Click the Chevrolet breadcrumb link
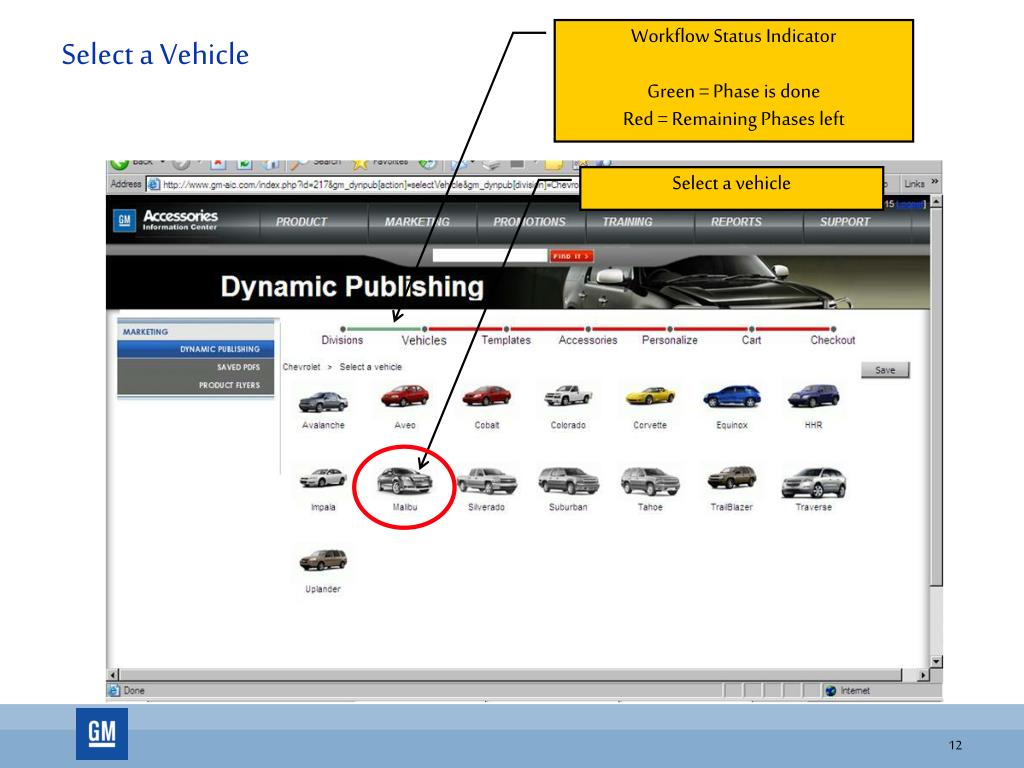This screenshot has height=768, width=1024. pyautogui.click(x=301, y=367)
